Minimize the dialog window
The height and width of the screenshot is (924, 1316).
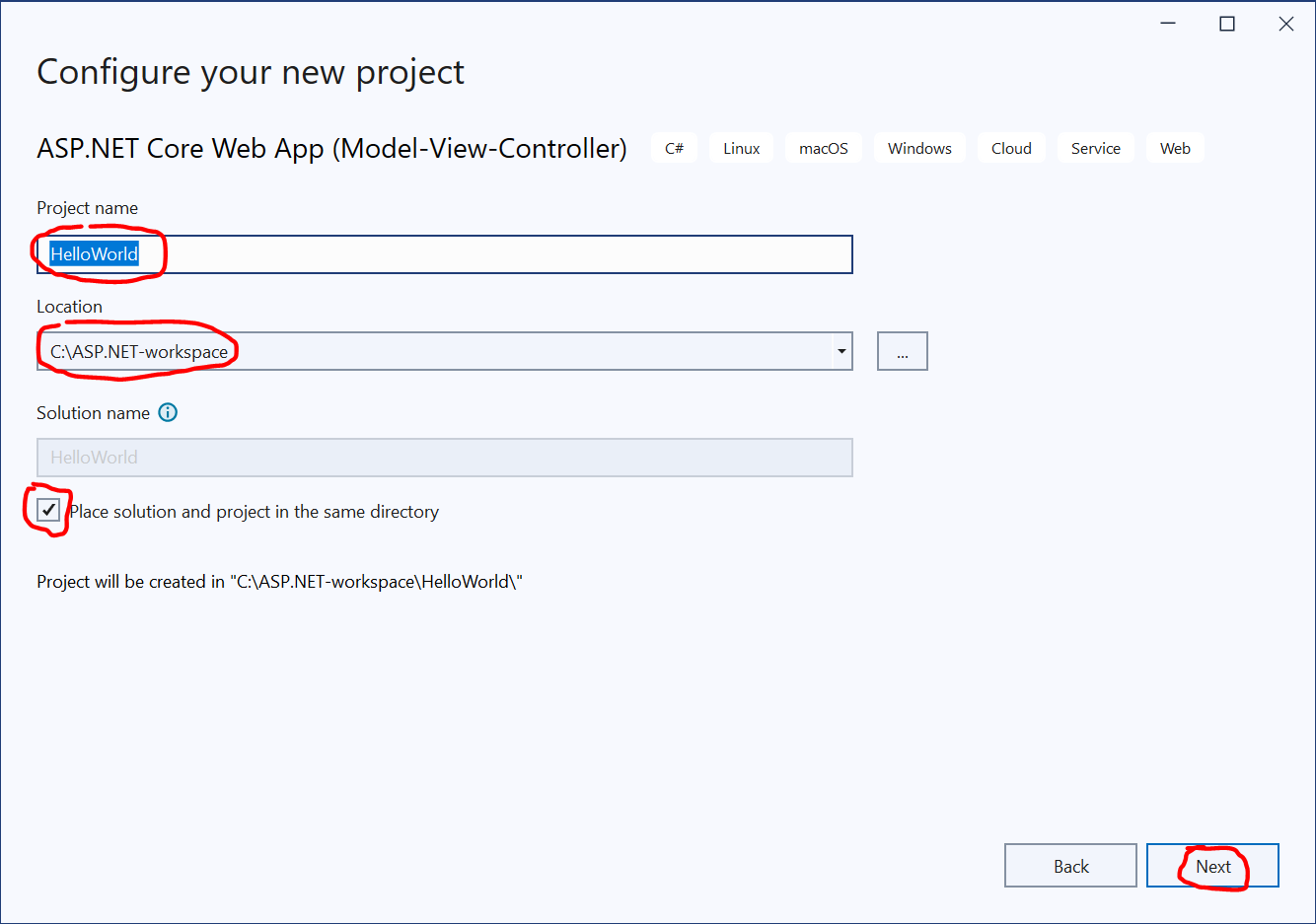[1168, 24]
